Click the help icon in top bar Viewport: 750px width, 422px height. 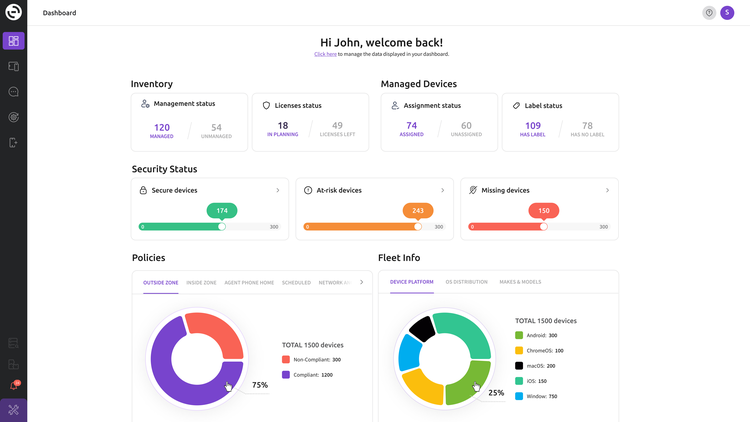709,13
